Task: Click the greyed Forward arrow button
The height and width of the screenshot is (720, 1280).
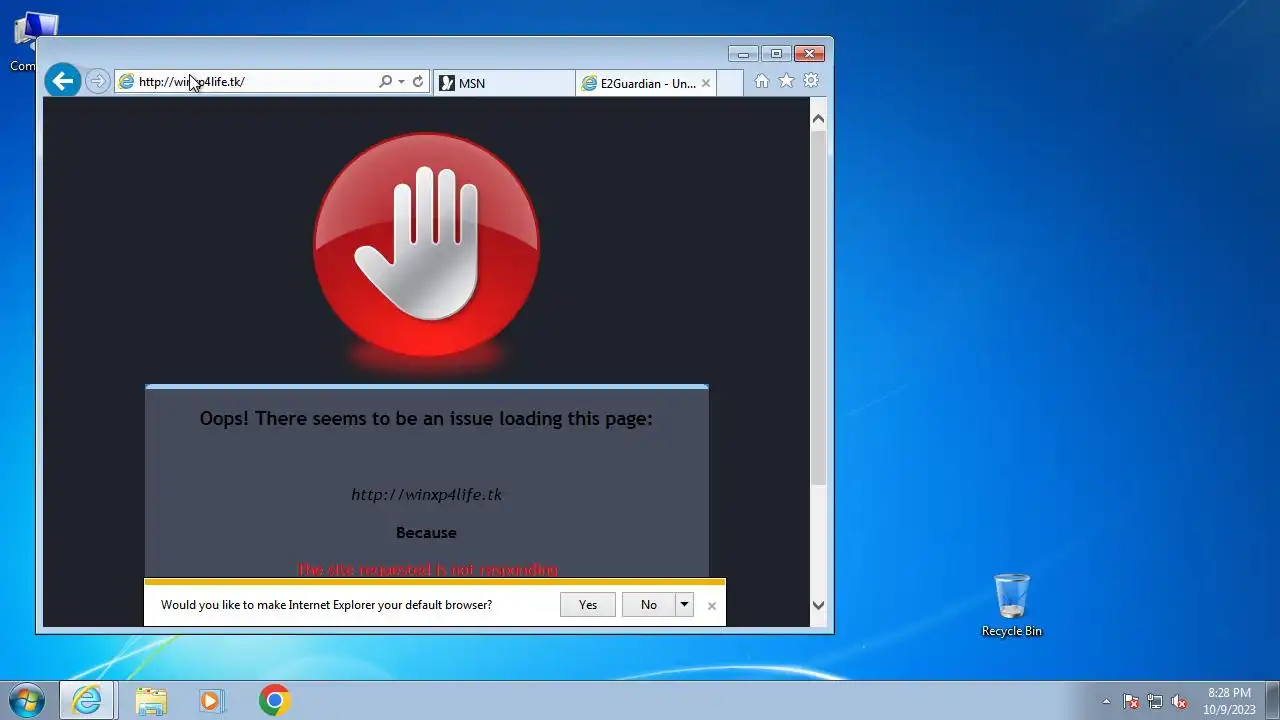Action: tap(97, 82)
